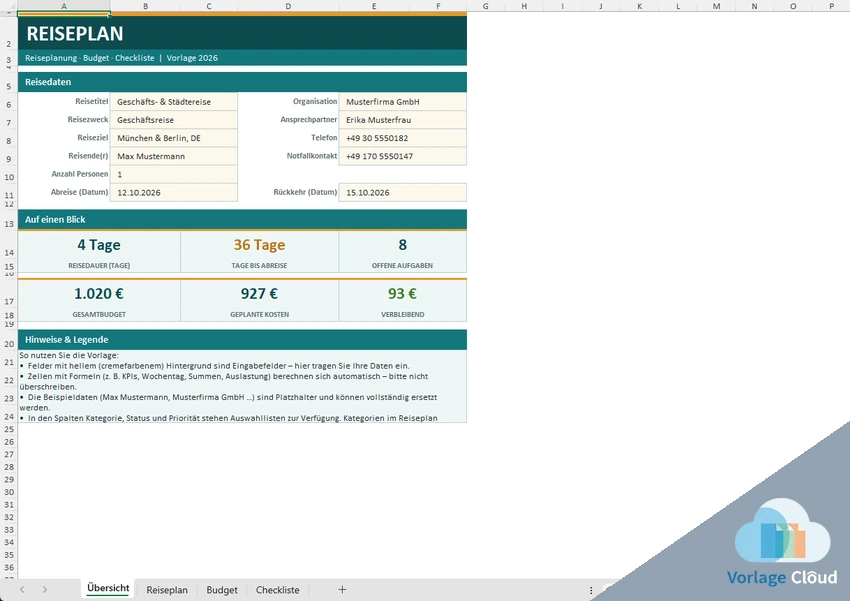Click the Notfallkontakt cell '+49 170 5550147'
The image size is (850, 601).
point(402,156)
